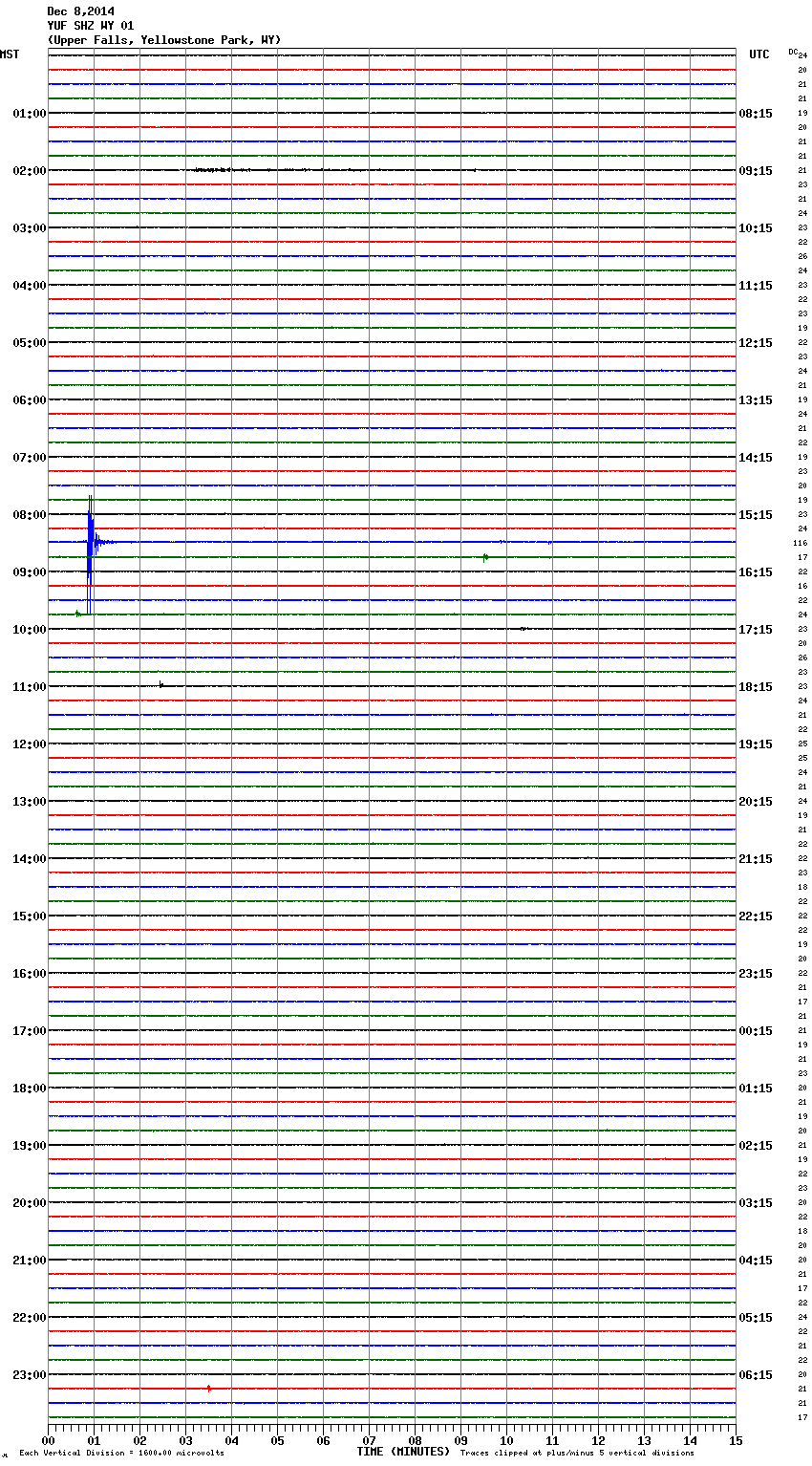Select the MST time label "12:00"
The width and height of the screenshot is (812, 1466).
(30, 744)
